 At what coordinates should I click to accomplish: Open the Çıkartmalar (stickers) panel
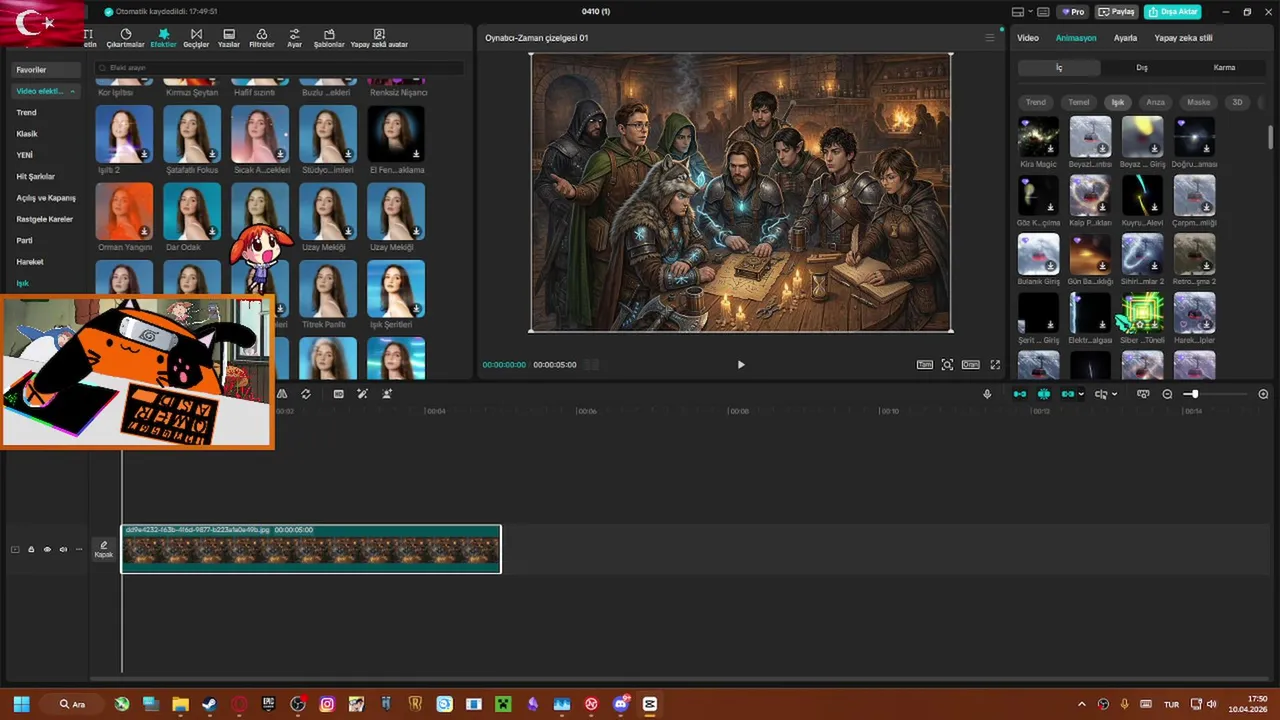point(126,38)
